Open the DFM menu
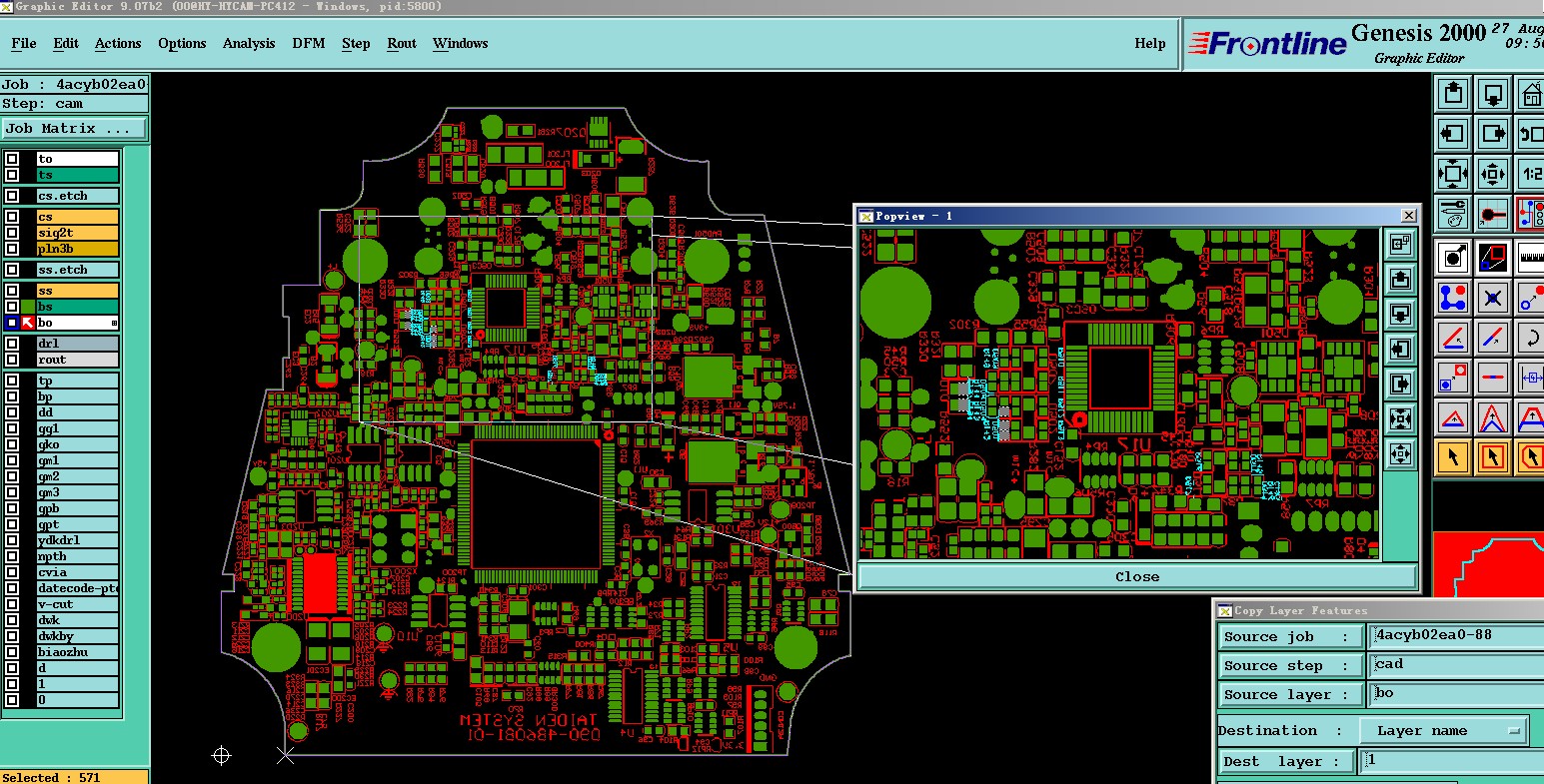The width and height of the screenshot is (1544, 784). (x=308, y=43)
